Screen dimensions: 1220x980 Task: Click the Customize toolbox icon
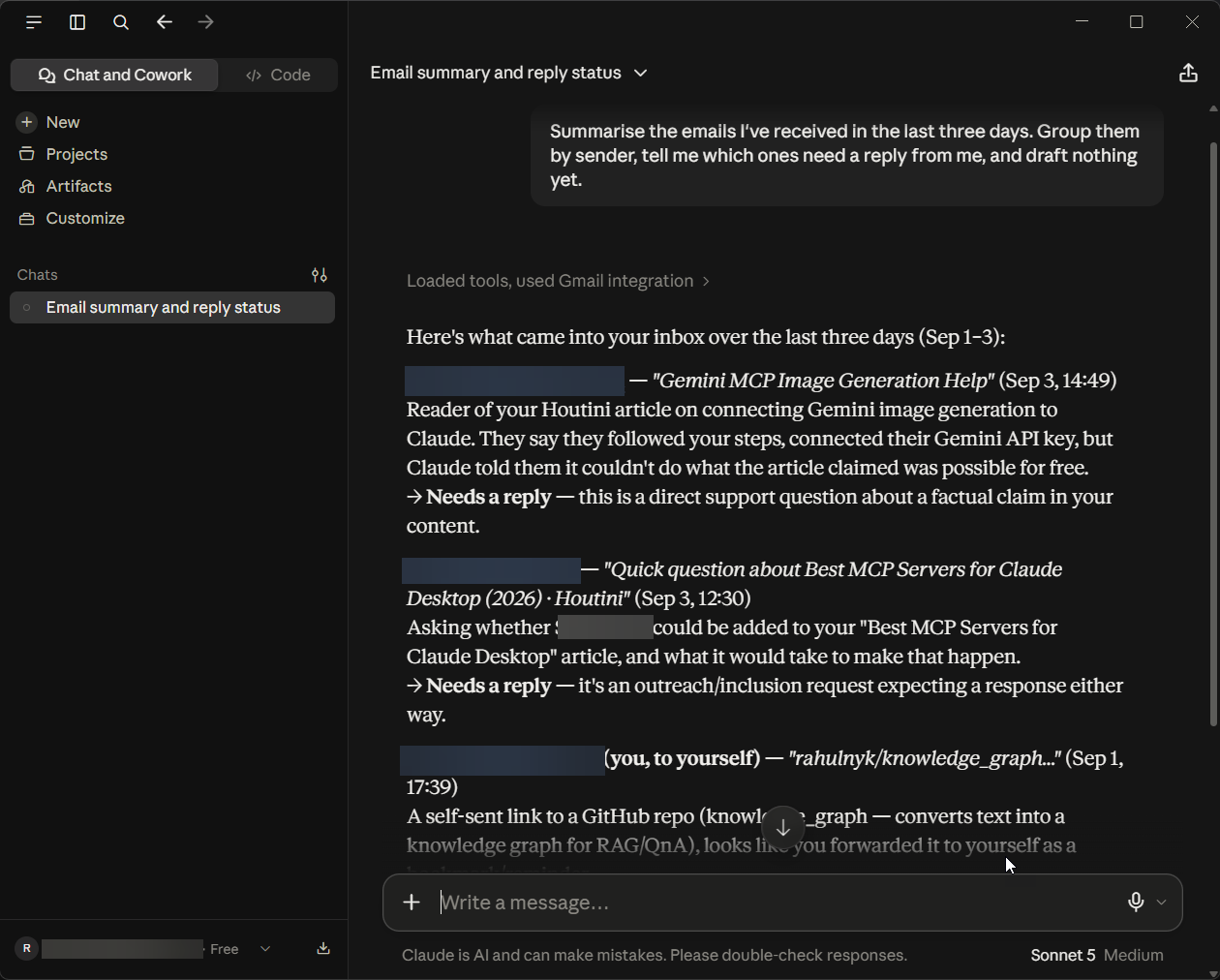click(x=27, y=218)
